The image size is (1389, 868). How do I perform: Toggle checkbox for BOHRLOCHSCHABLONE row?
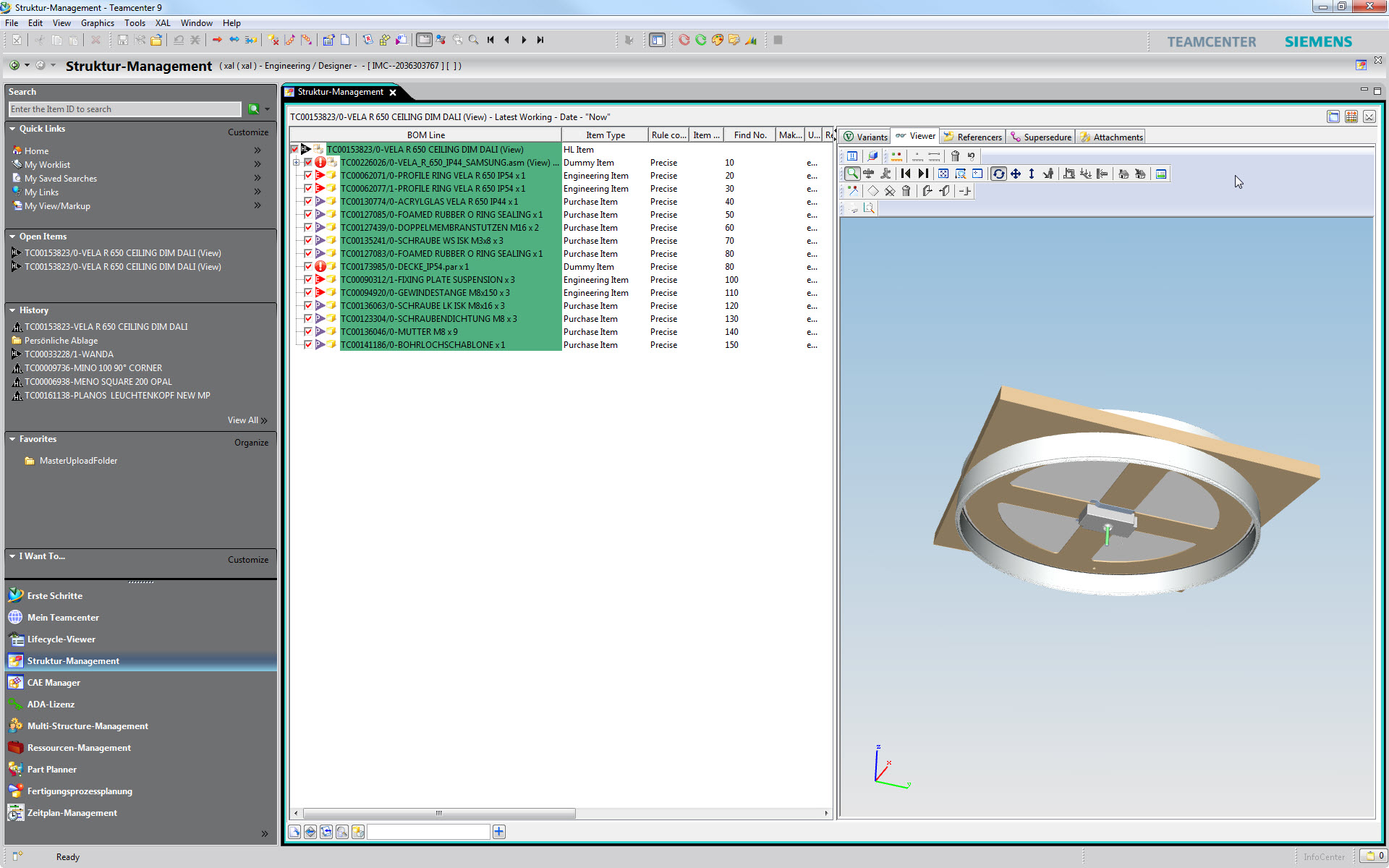click(308, 345)
